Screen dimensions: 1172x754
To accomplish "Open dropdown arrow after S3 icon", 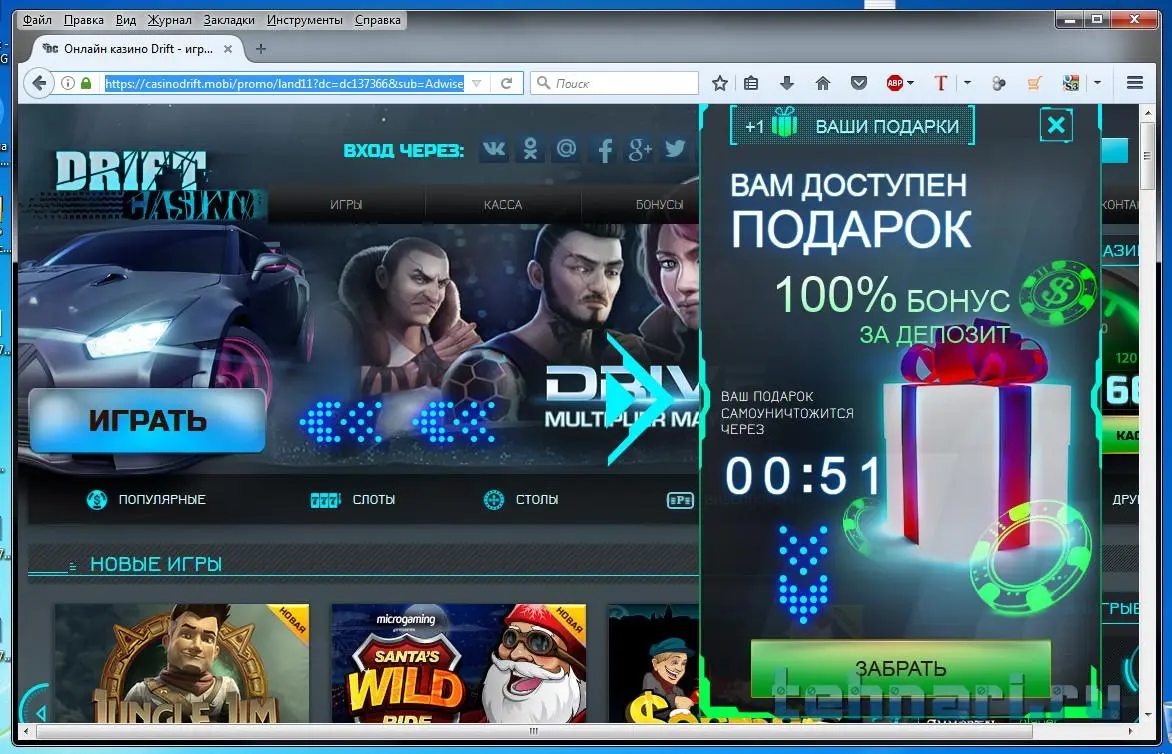I will (1097, 83).
